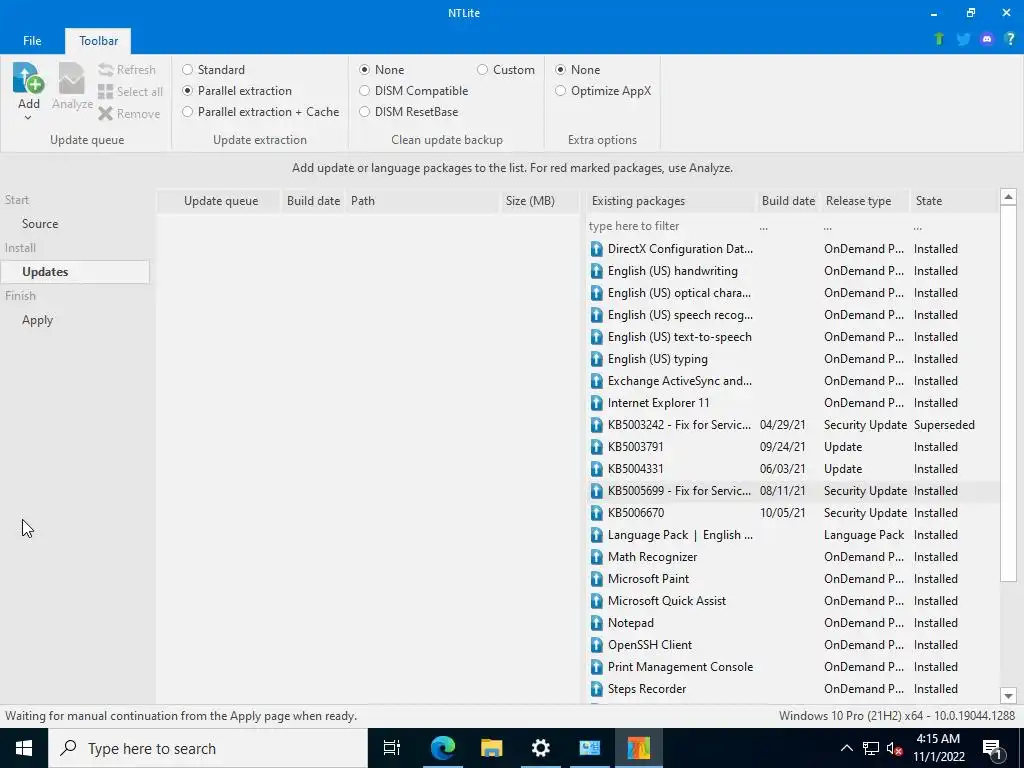Click the packages list scroll down arrow
1024x768 pixels.
(x=1008, y=696)
